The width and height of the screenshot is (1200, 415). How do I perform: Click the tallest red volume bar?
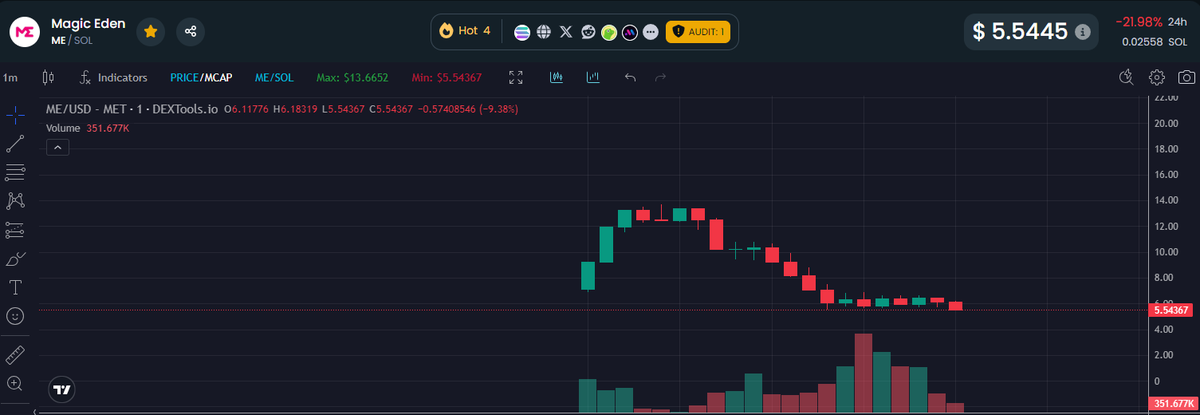tap(863, 373)
